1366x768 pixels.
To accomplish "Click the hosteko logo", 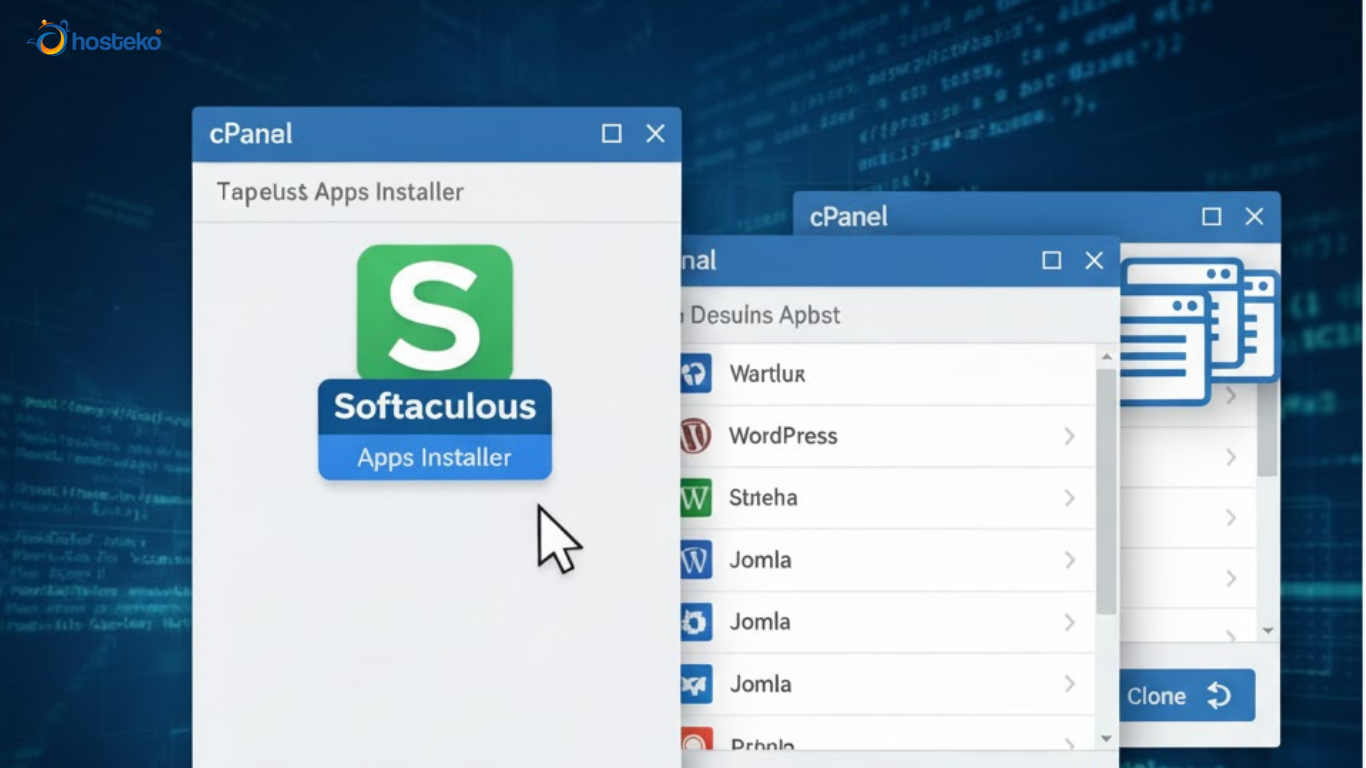I will tap(94, 39).
